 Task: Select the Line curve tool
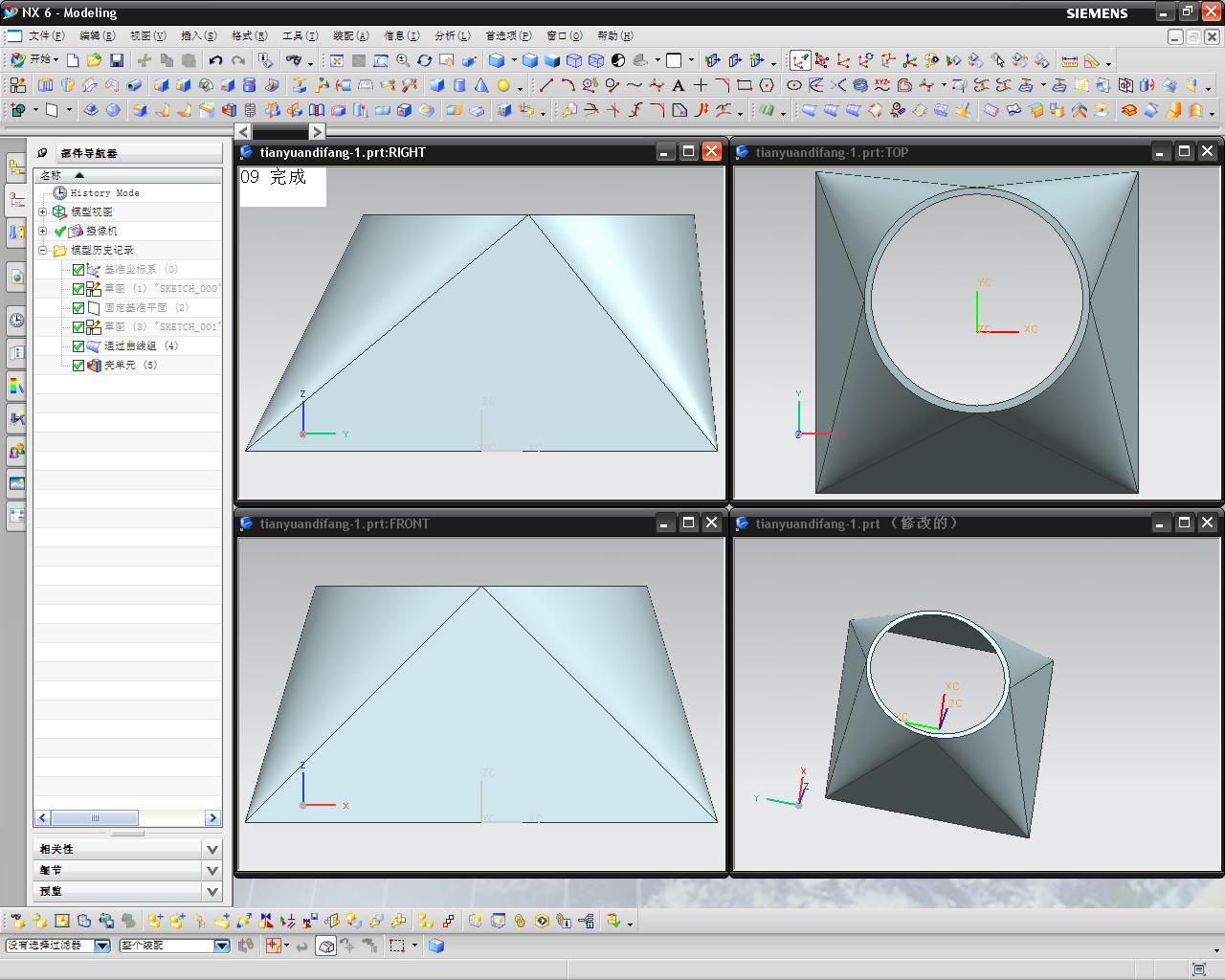(546, 85)
